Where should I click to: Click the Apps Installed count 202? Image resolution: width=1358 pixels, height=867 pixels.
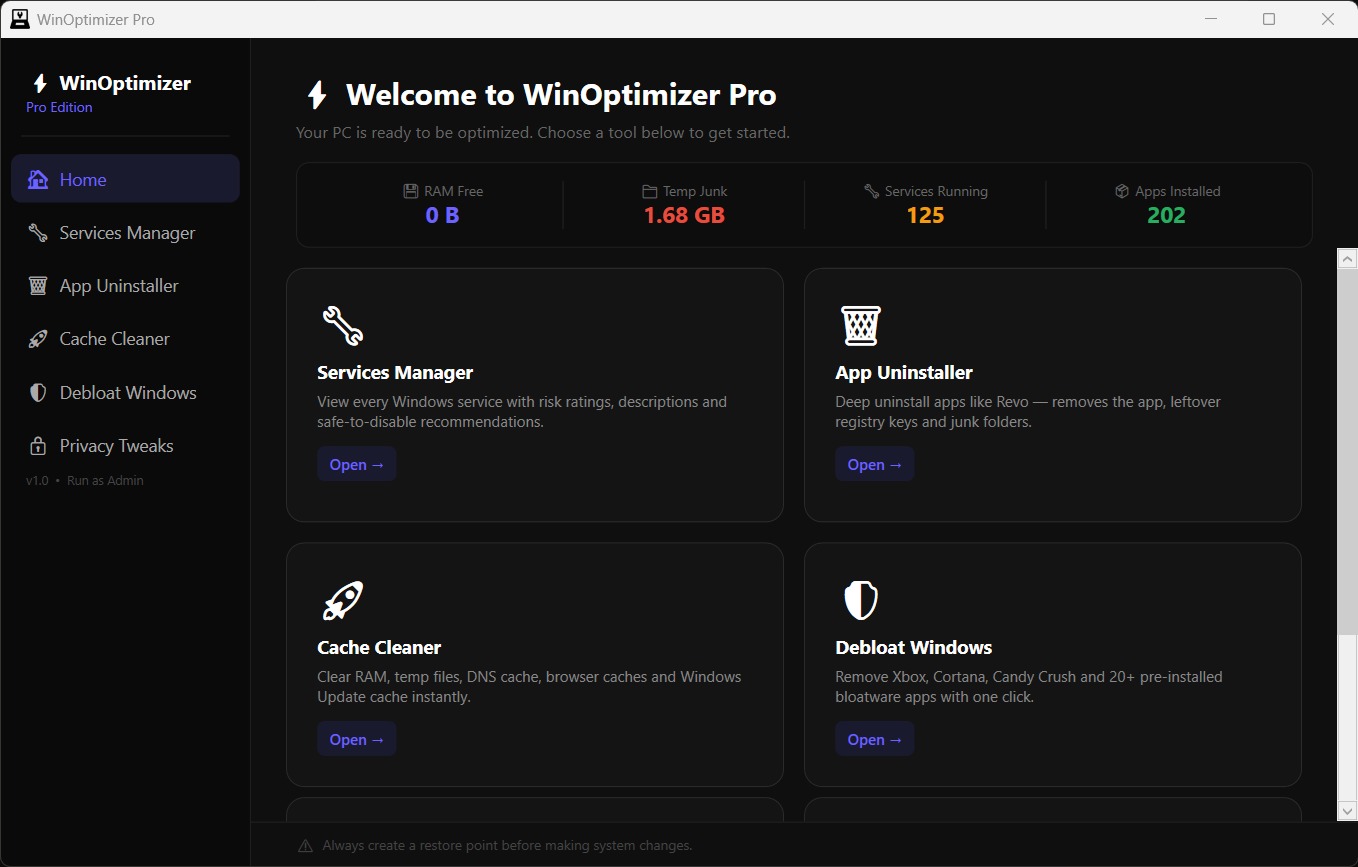coord(1166,215)
